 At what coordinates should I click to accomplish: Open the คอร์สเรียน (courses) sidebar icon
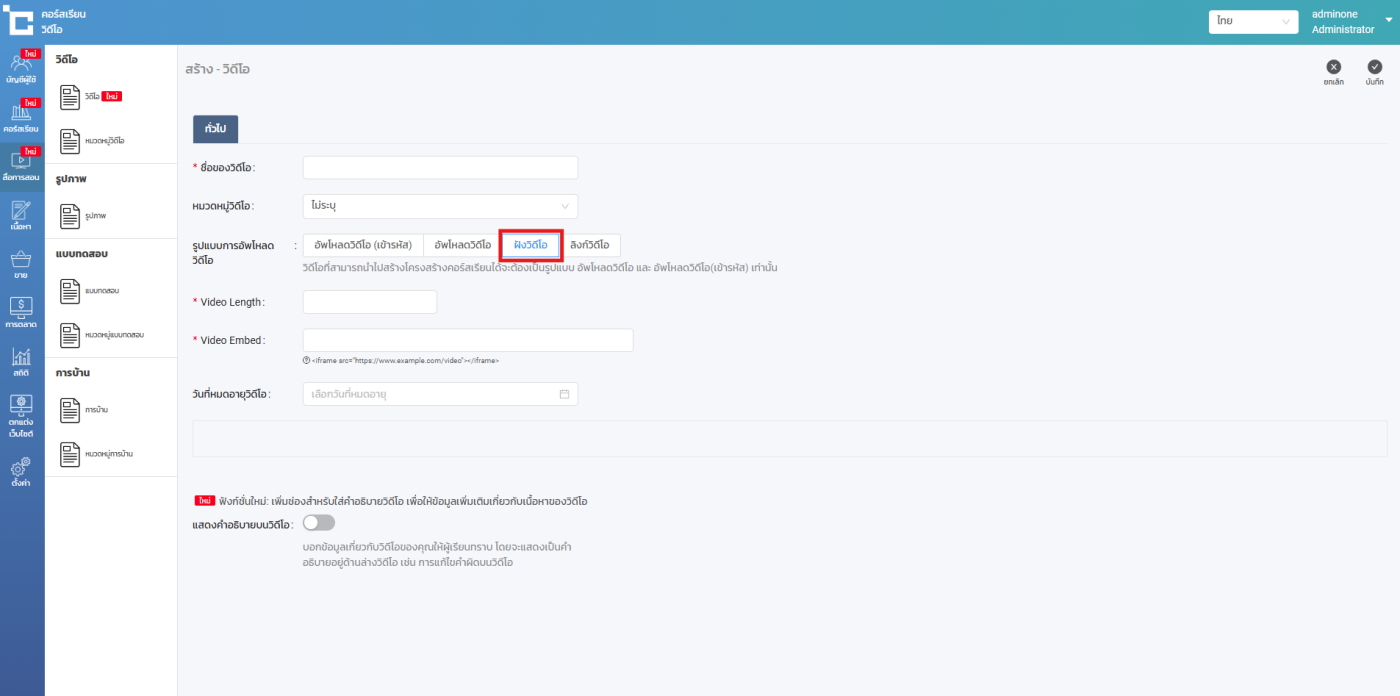pyautogui.click(x=21, y=117)
